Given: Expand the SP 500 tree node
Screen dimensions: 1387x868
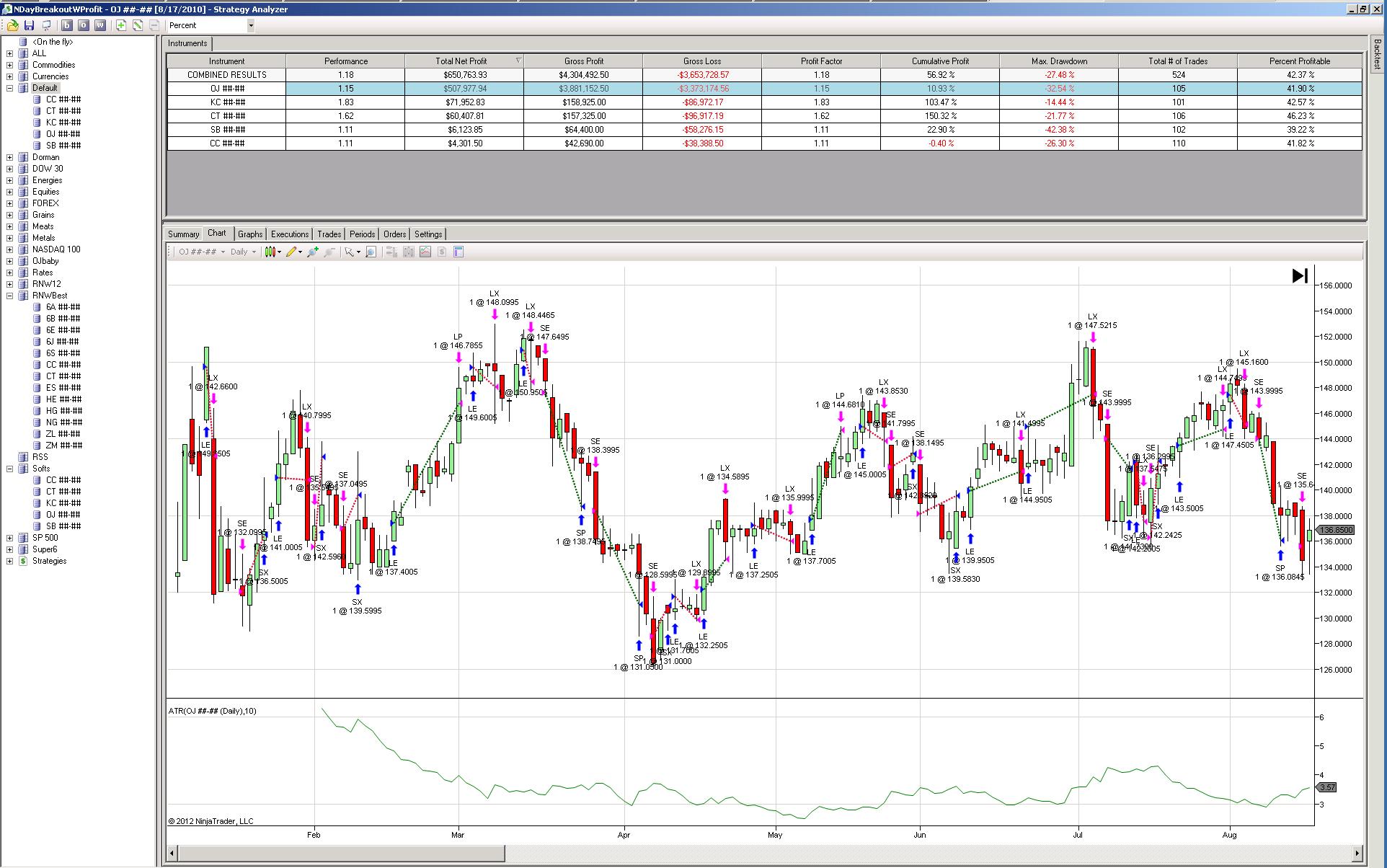Looking at the screenshot, I should pos(9,538).
